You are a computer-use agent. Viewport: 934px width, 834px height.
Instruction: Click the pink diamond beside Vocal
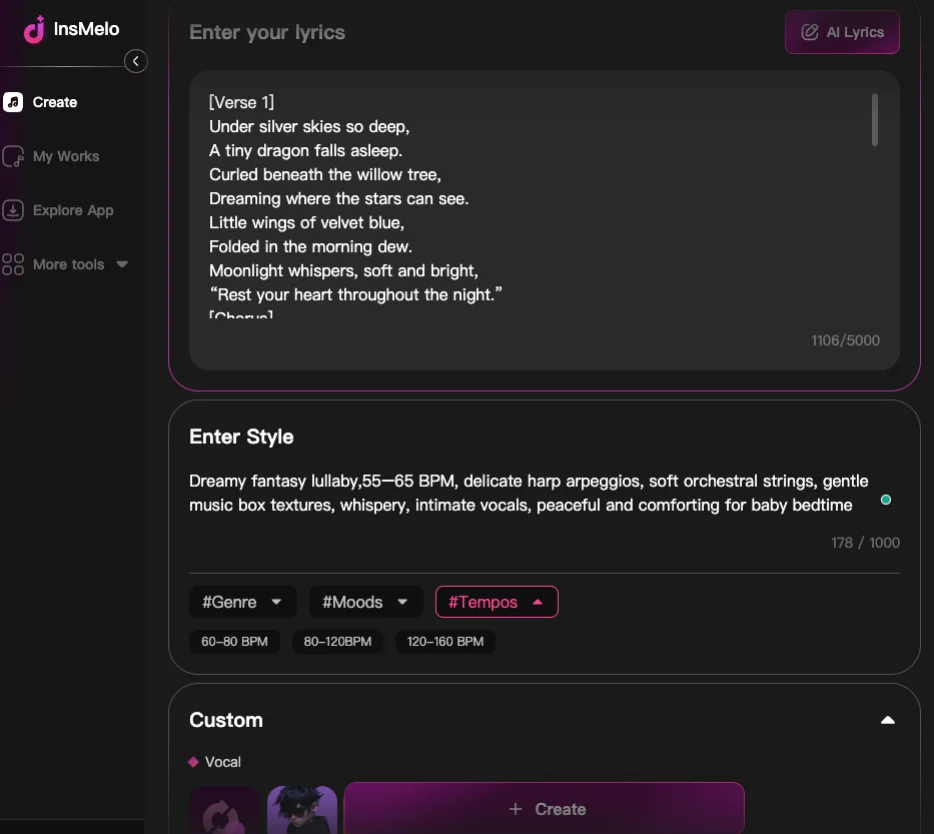[x=193, y=762]
